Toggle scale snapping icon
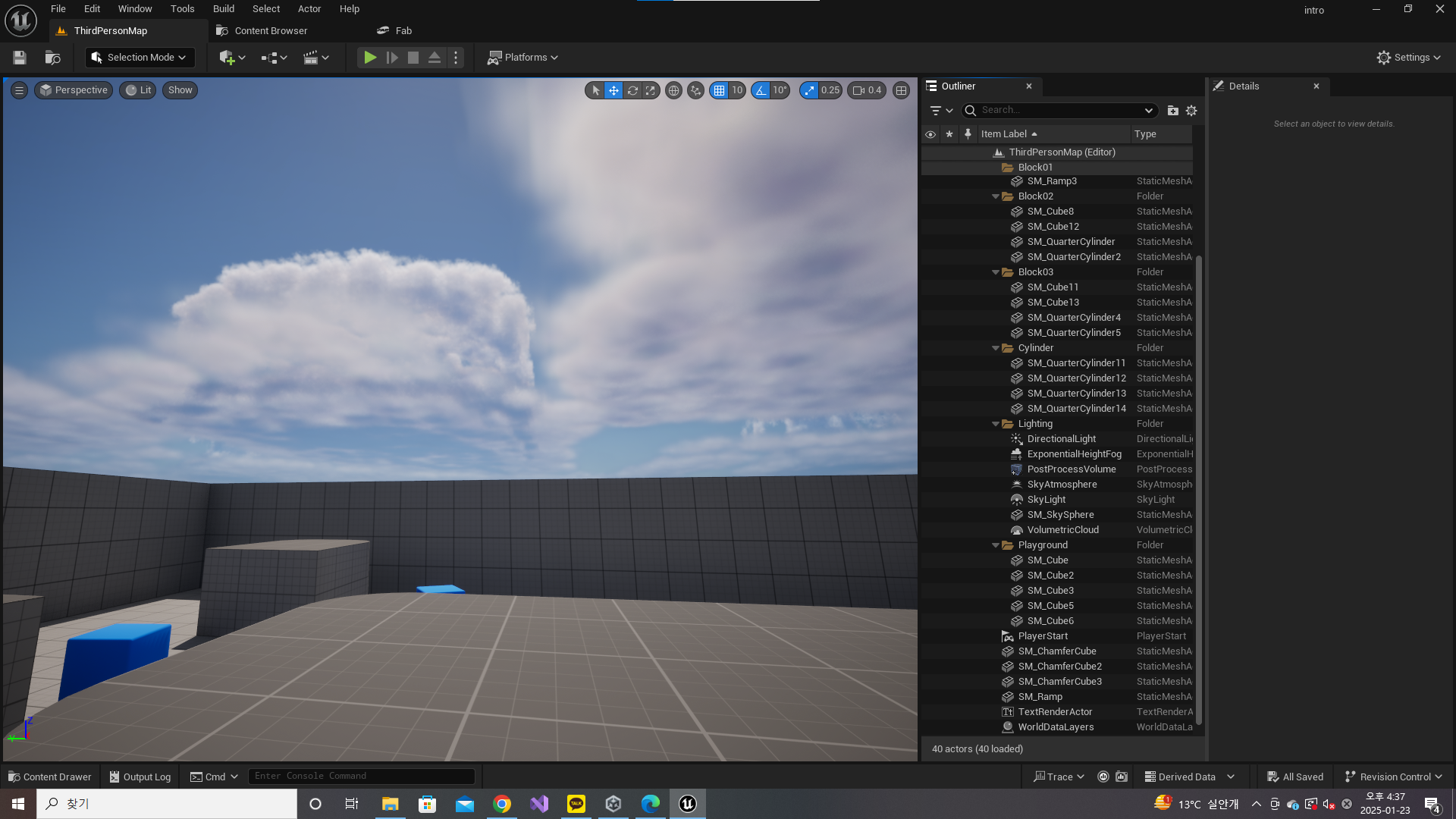The image size is (1456, 819). (809, 90)
